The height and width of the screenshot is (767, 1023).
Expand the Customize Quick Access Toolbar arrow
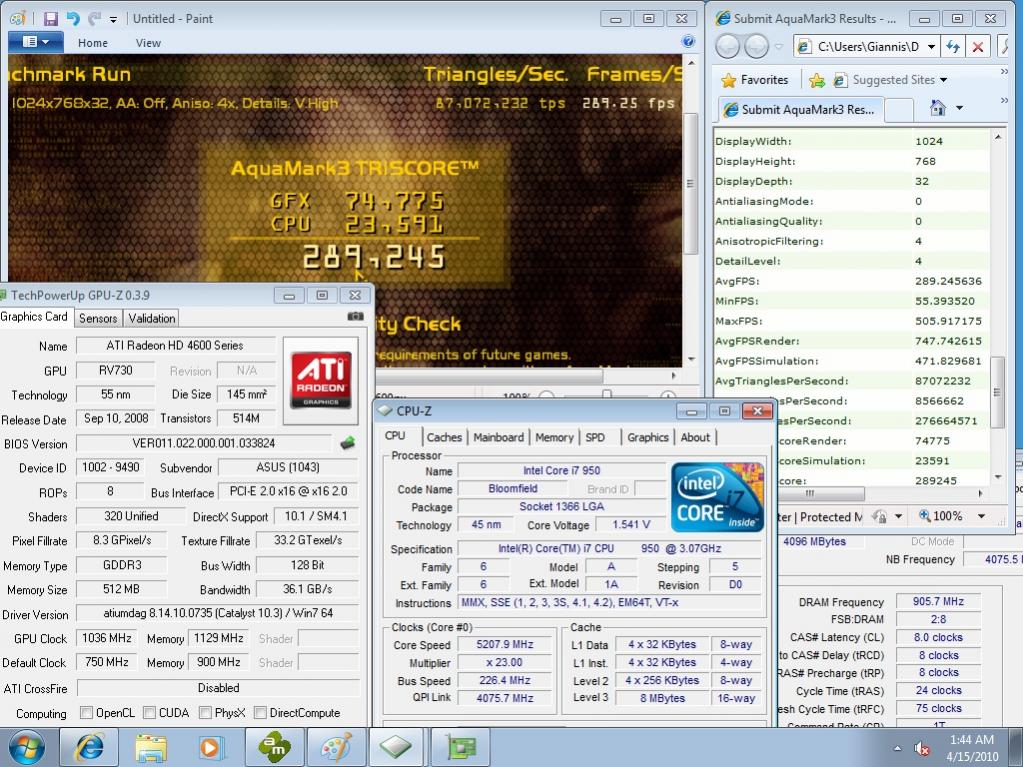(x=113, y=20)
